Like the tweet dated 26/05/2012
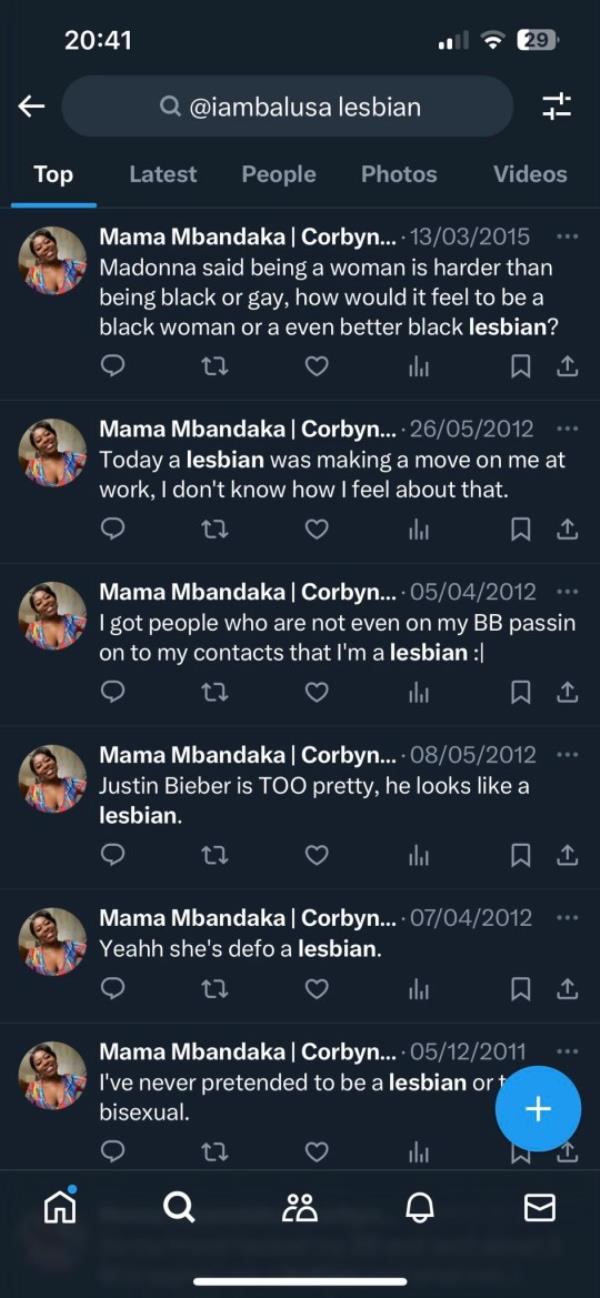Screen dimensions: 600x1298 click(316, 529)
